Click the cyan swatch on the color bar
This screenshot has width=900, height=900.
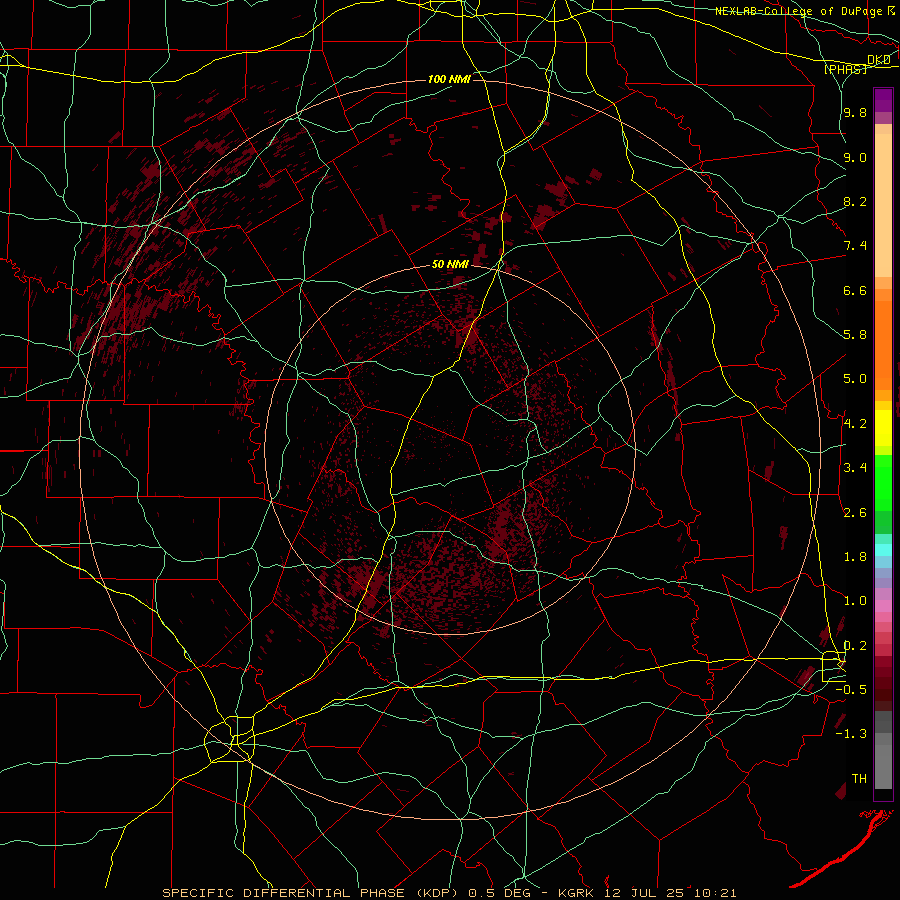tap(883, 549)
